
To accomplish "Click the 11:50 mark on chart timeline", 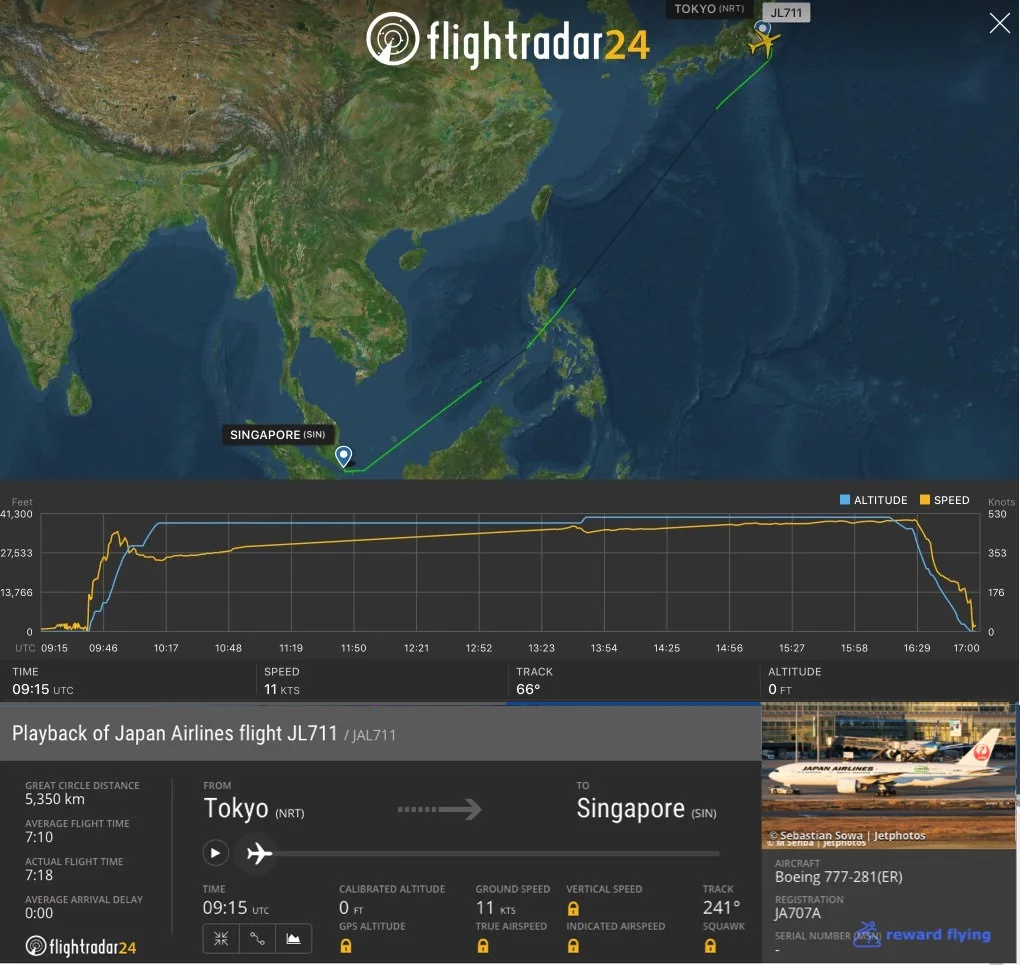I will coord(353,648).
